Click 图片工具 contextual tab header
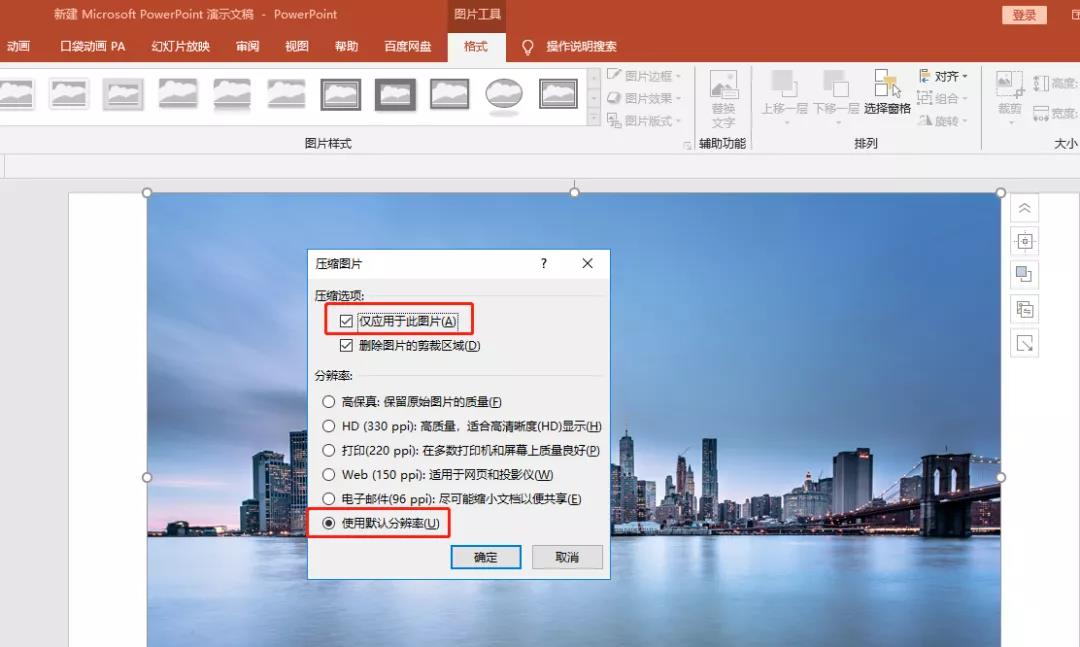 point(477,14)
